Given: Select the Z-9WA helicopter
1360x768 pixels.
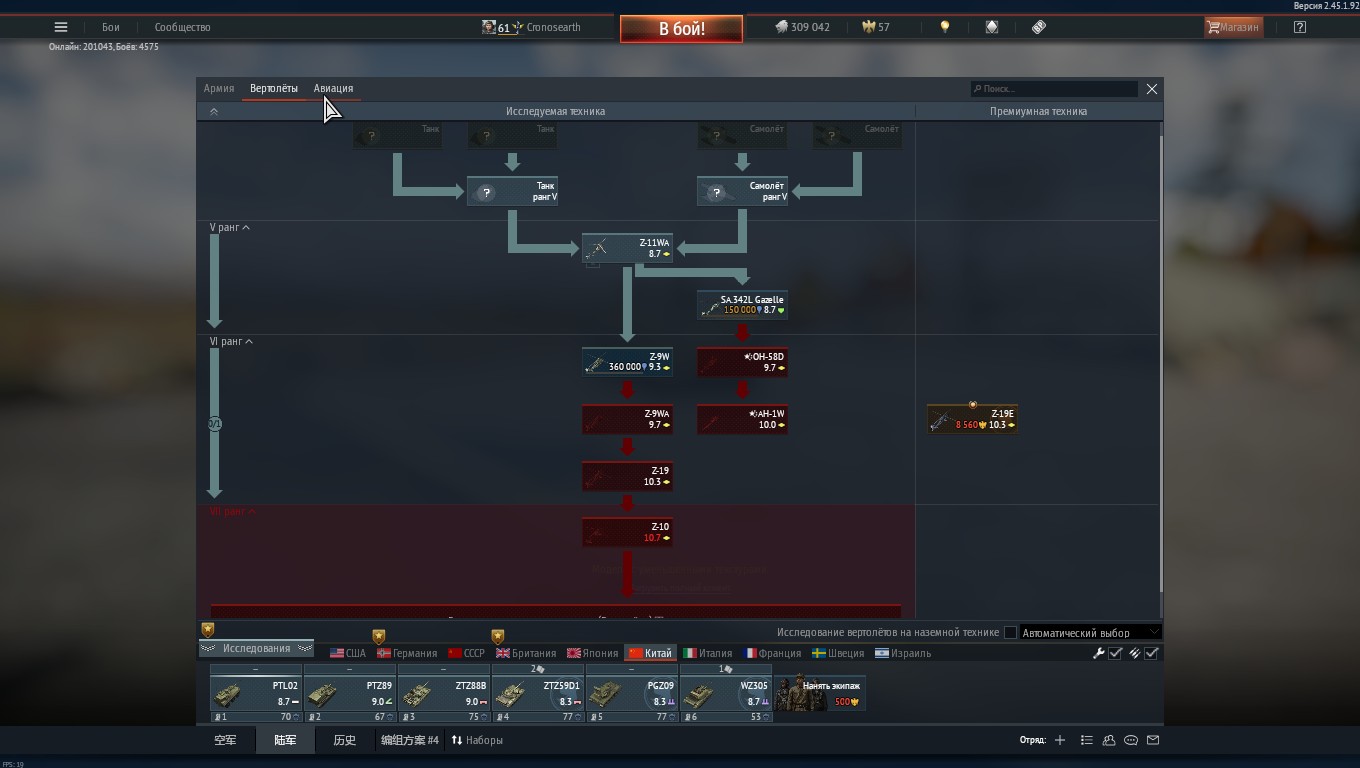Looking at the screenshot, I should click(627, 419).
